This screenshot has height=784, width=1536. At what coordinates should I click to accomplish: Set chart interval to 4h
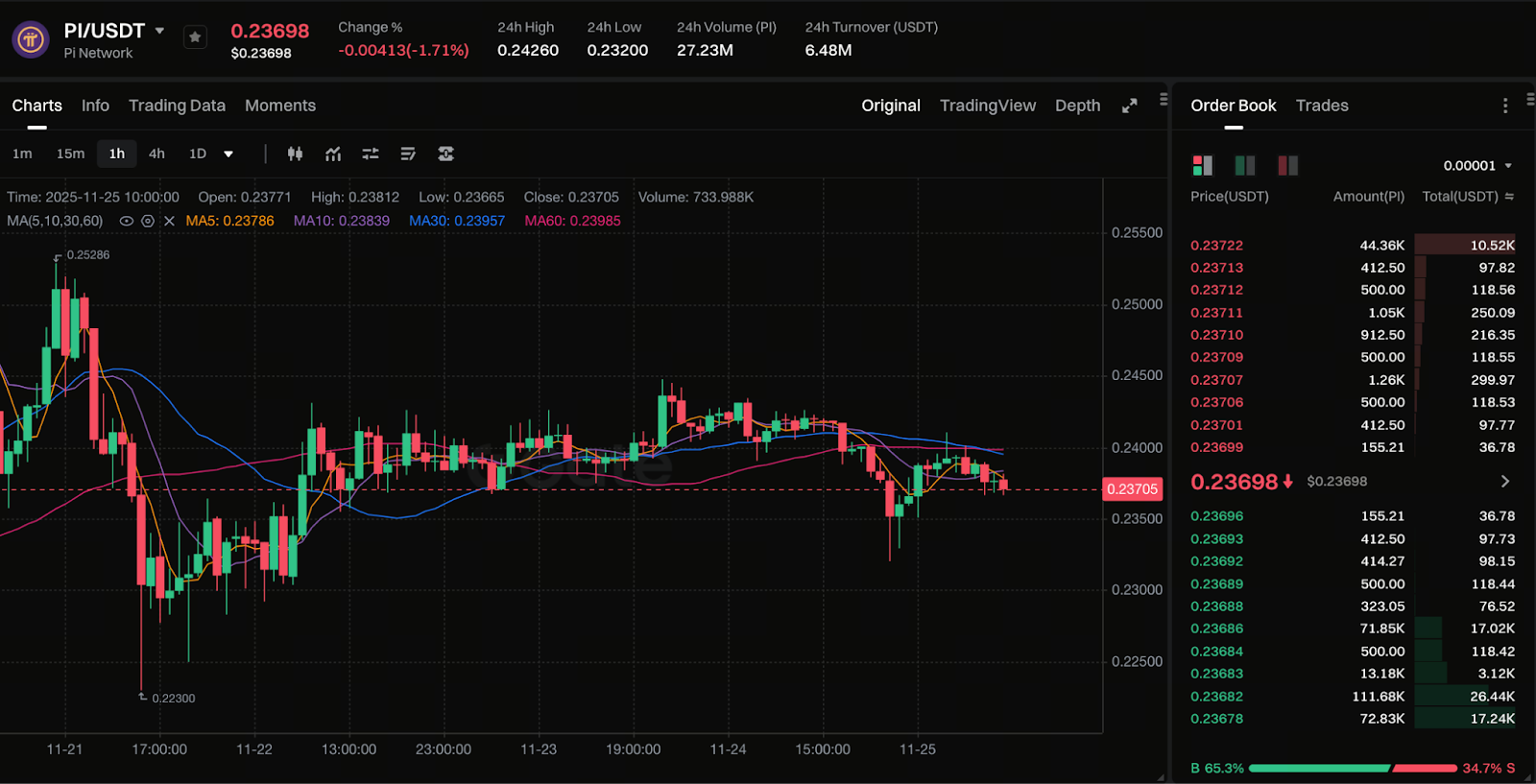pos(156,154)
